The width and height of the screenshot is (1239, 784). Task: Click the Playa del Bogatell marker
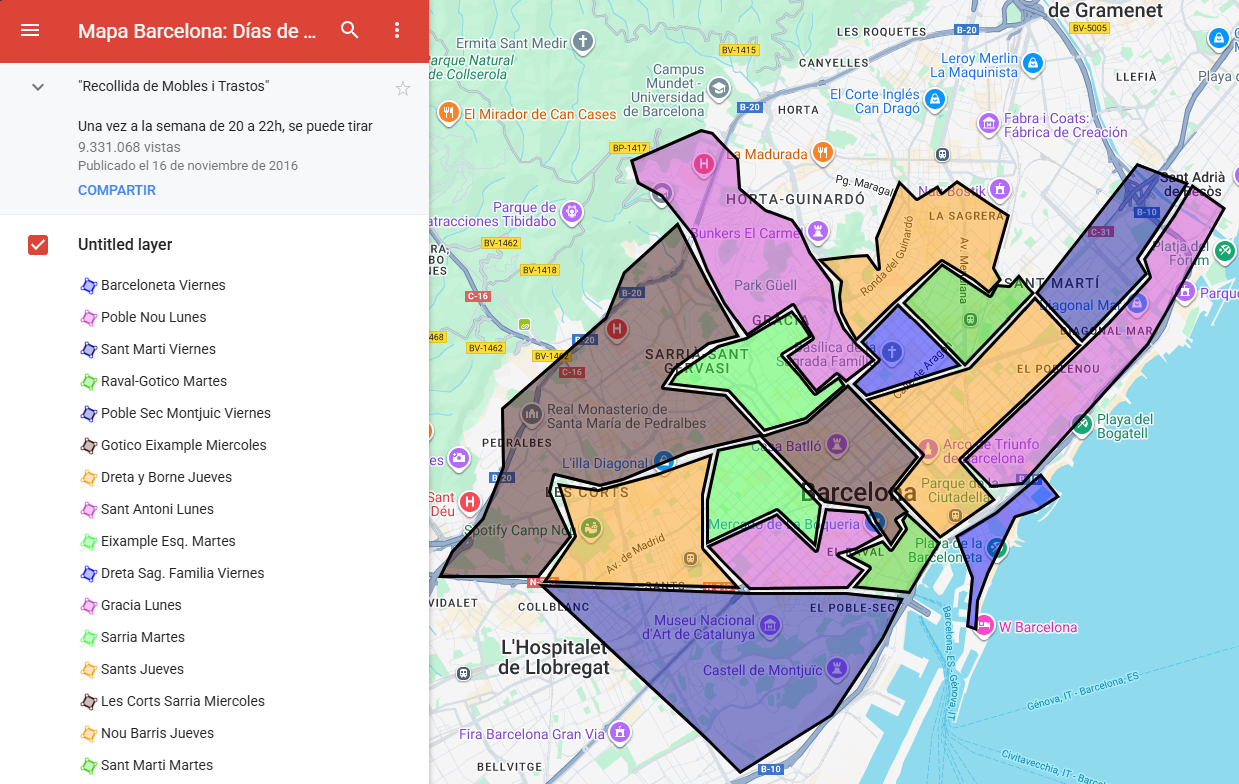pos(1081,424)
